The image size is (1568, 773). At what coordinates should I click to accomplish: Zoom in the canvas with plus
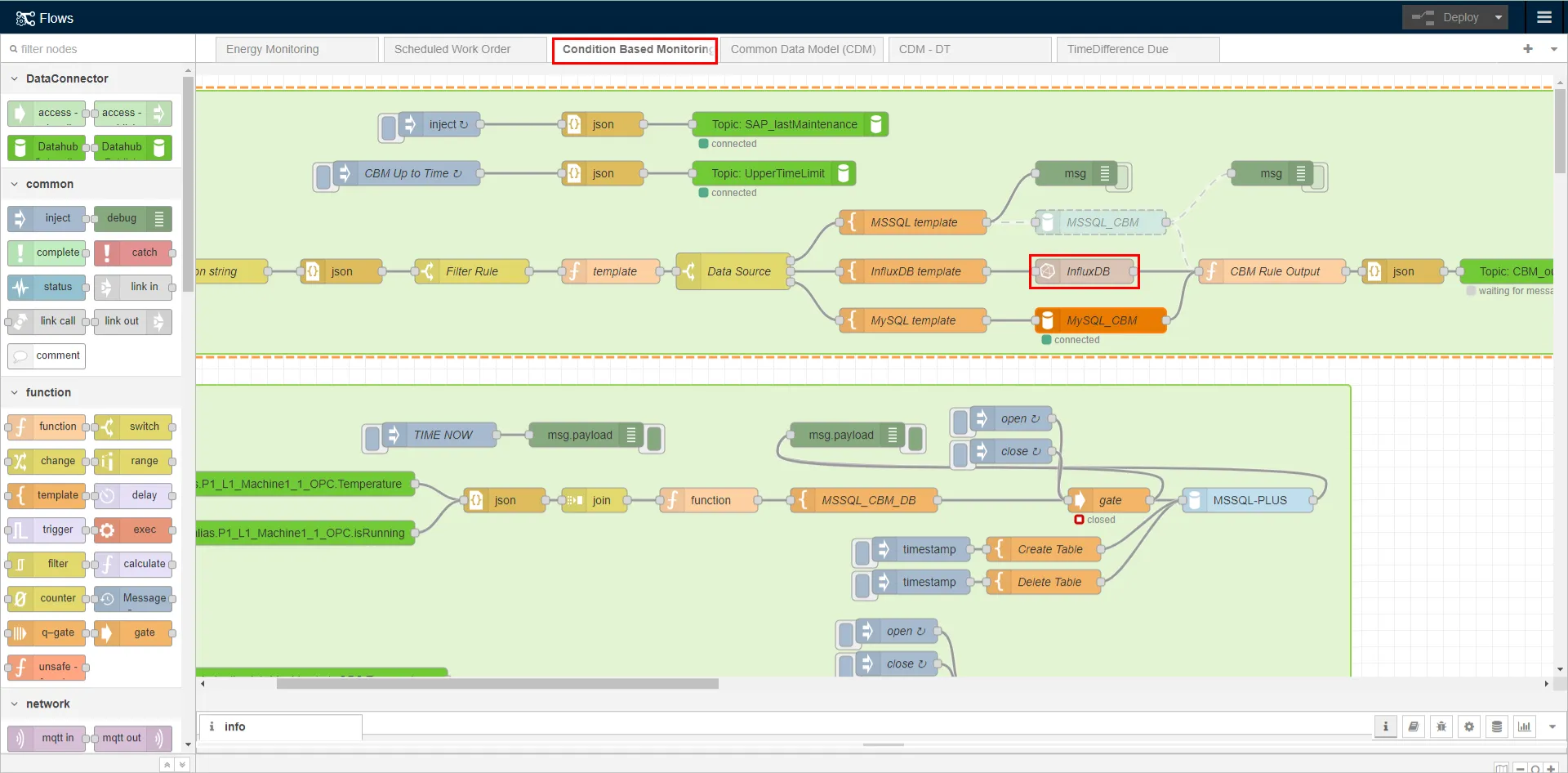click(x=1551, y=768)
